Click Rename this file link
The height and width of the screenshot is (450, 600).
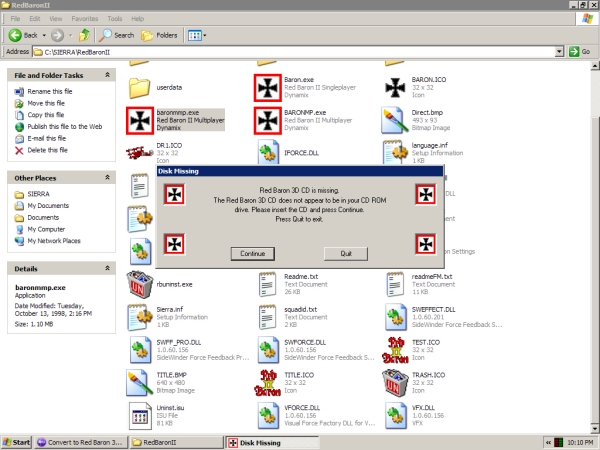pyautogui.click(x=48, y=92)
